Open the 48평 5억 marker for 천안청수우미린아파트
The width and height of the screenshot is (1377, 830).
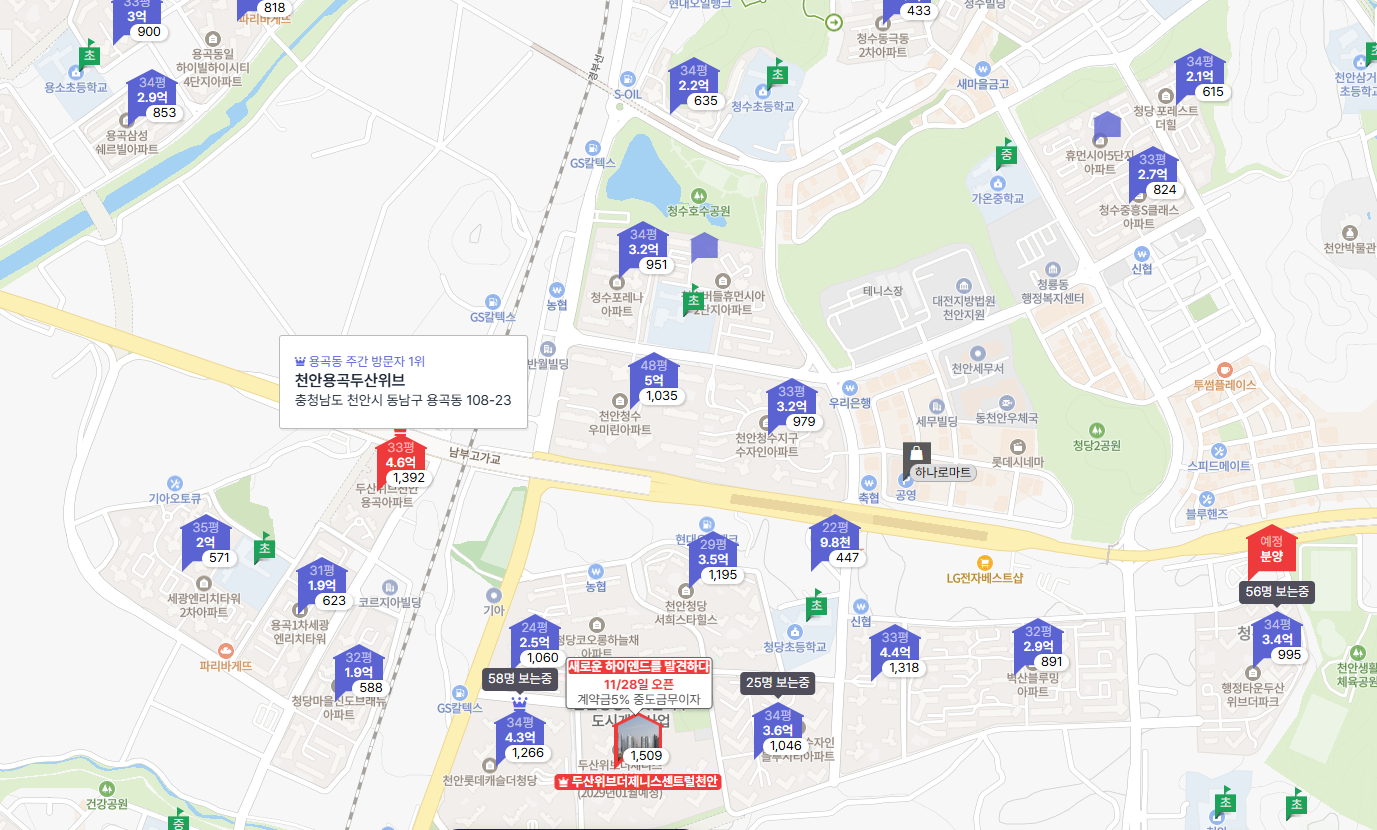(654, 381)
